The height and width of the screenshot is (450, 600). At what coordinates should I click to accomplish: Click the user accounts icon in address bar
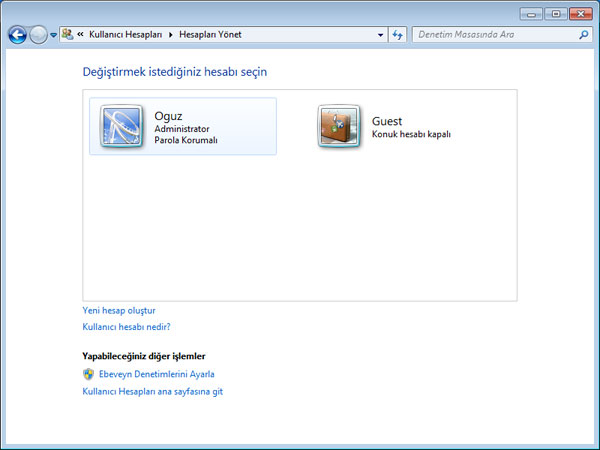67,34
